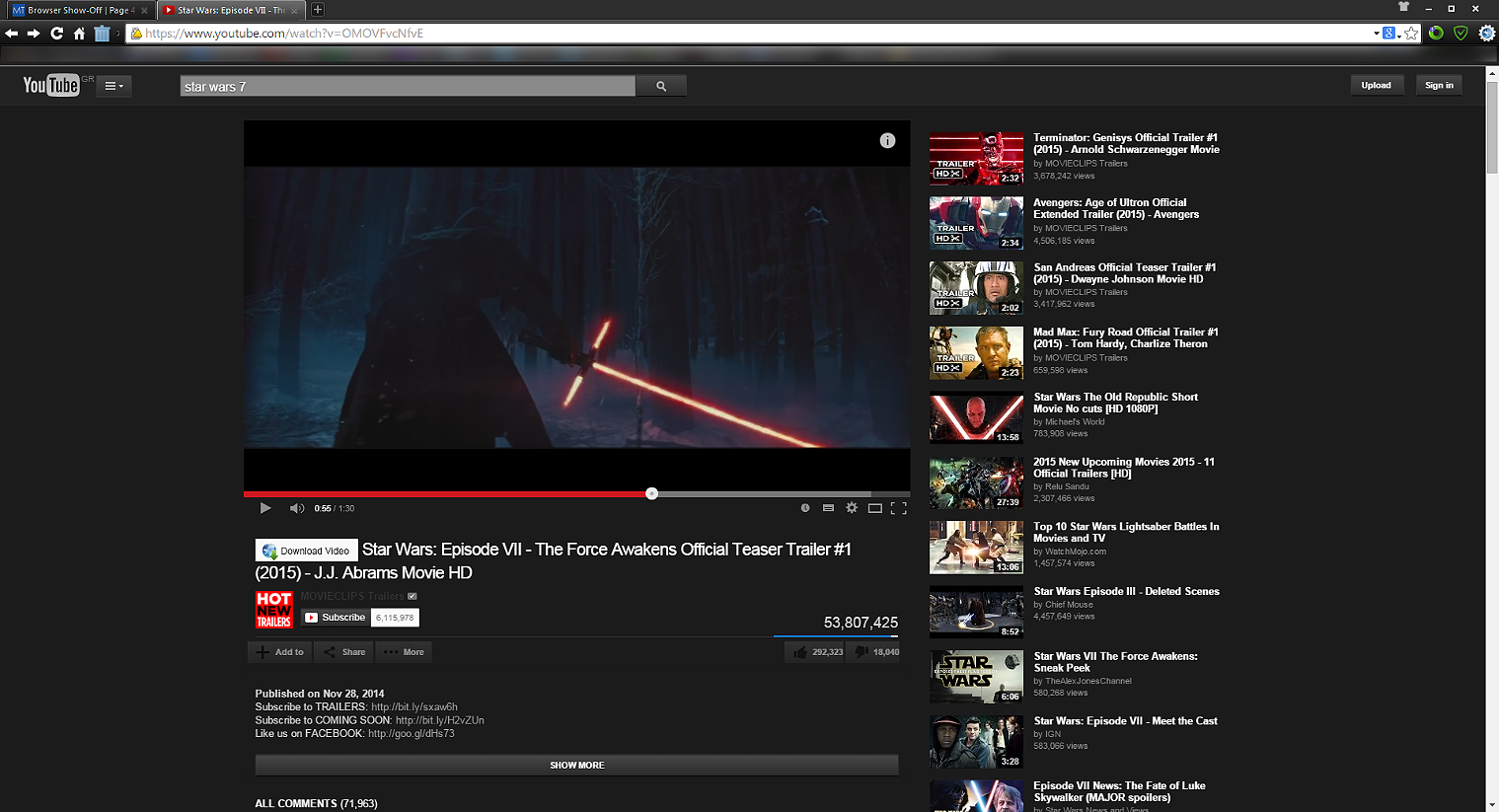Open San Andreas teaser trailer thumbnail

pyautogui.click(x=976, y=288)
